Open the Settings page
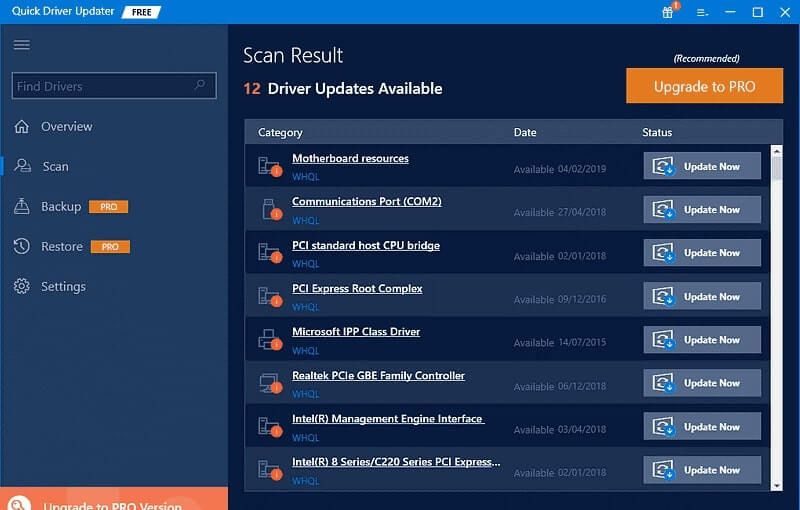 tap(63, 287)
